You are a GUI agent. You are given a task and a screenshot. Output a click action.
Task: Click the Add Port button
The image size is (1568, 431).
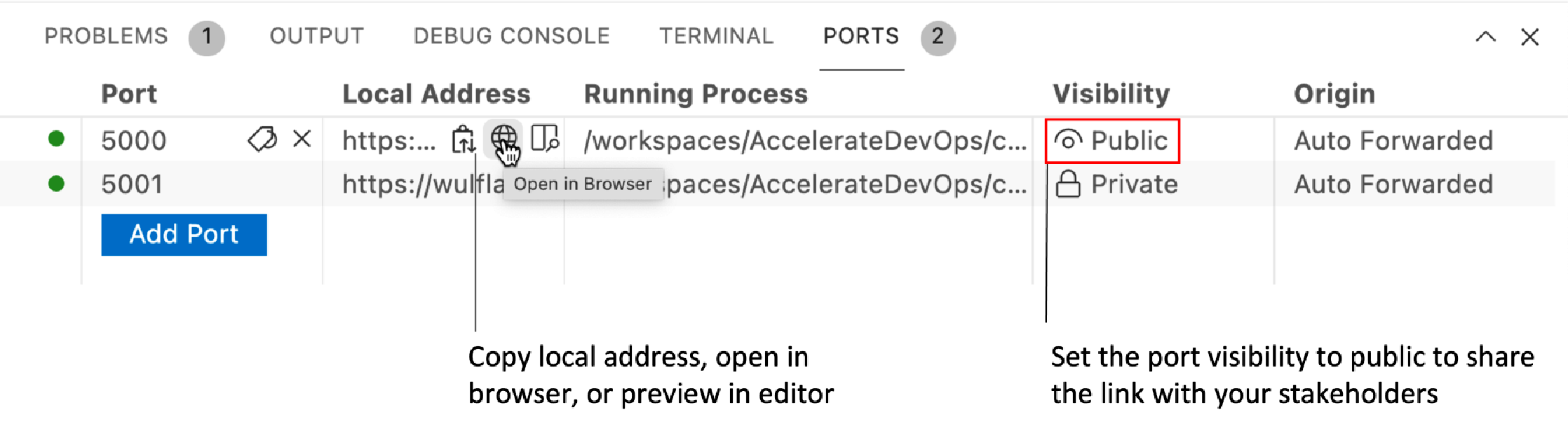pyautogui.click(x=184, y=234)
